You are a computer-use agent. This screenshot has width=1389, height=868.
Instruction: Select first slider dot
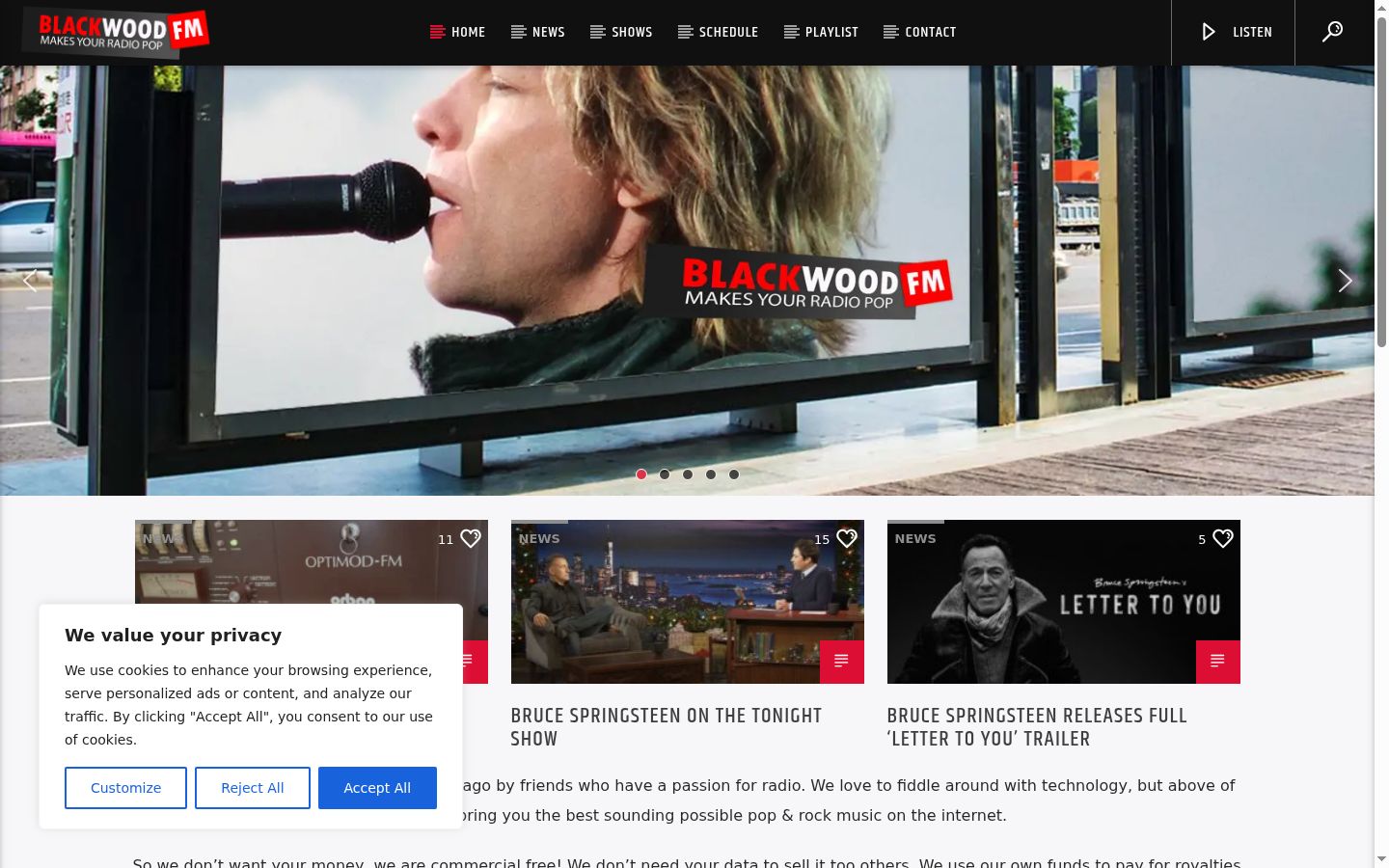[641, 475]
